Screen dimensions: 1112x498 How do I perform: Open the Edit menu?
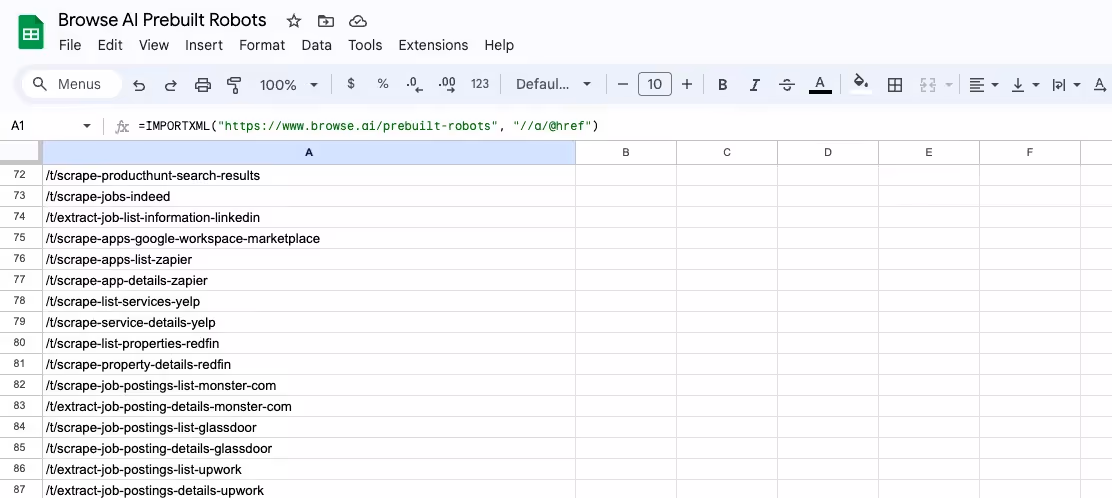click(110, 45)
